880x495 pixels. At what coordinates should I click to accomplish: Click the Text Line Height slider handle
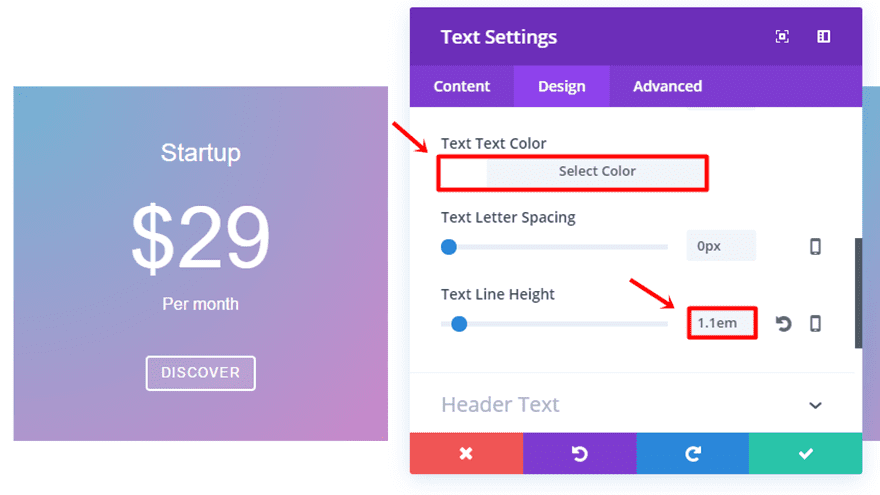[459, 323]
